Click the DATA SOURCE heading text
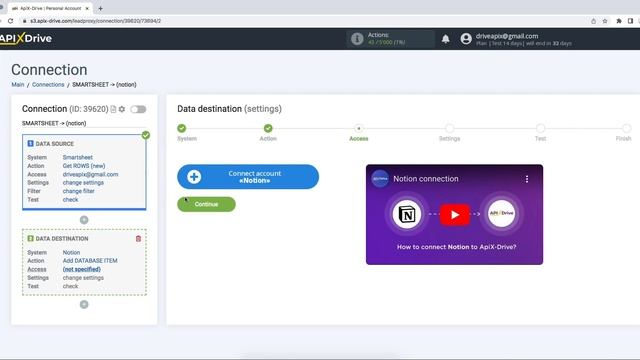This screenshot has width=640, height=360. click(55, 144)
